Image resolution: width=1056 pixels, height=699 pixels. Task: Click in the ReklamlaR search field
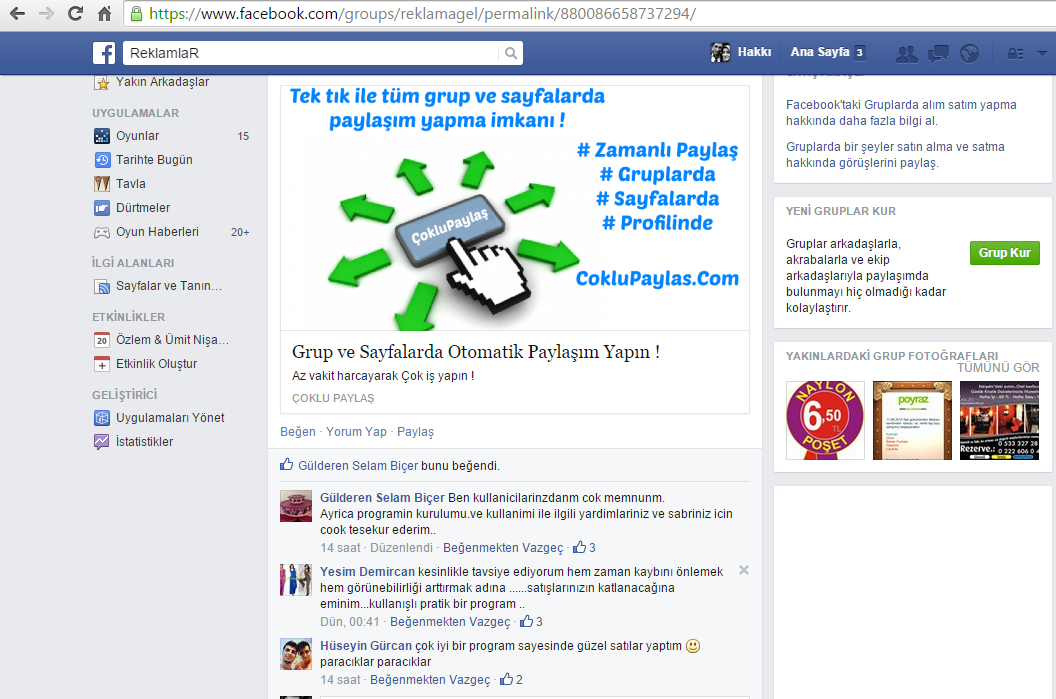[310, 53]
